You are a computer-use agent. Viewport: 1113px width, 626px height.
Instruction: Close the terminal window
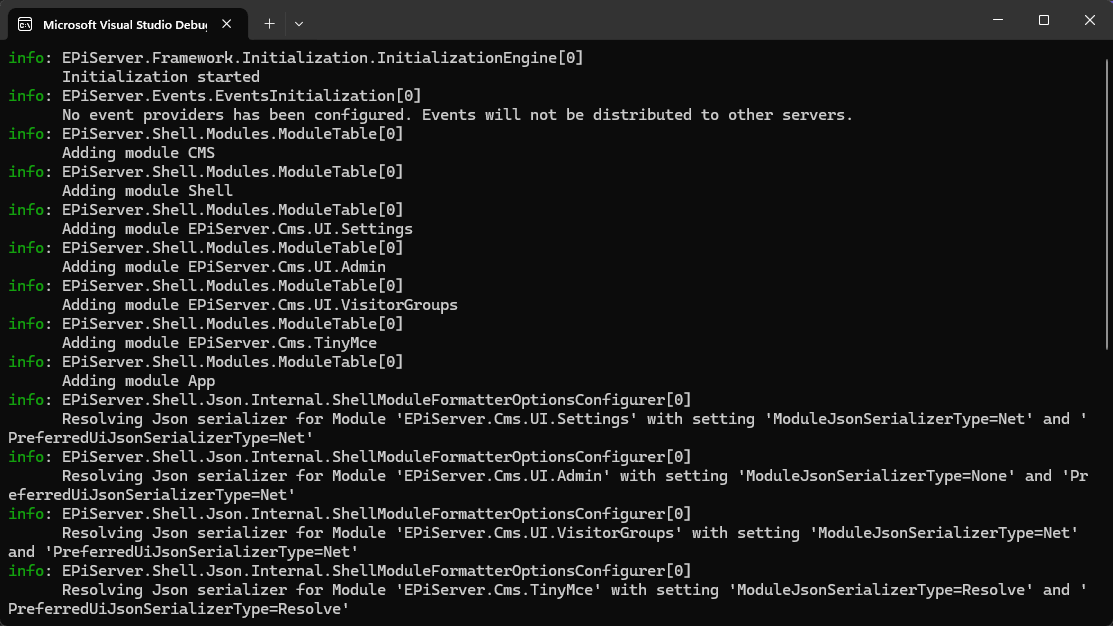point(1090,20)
